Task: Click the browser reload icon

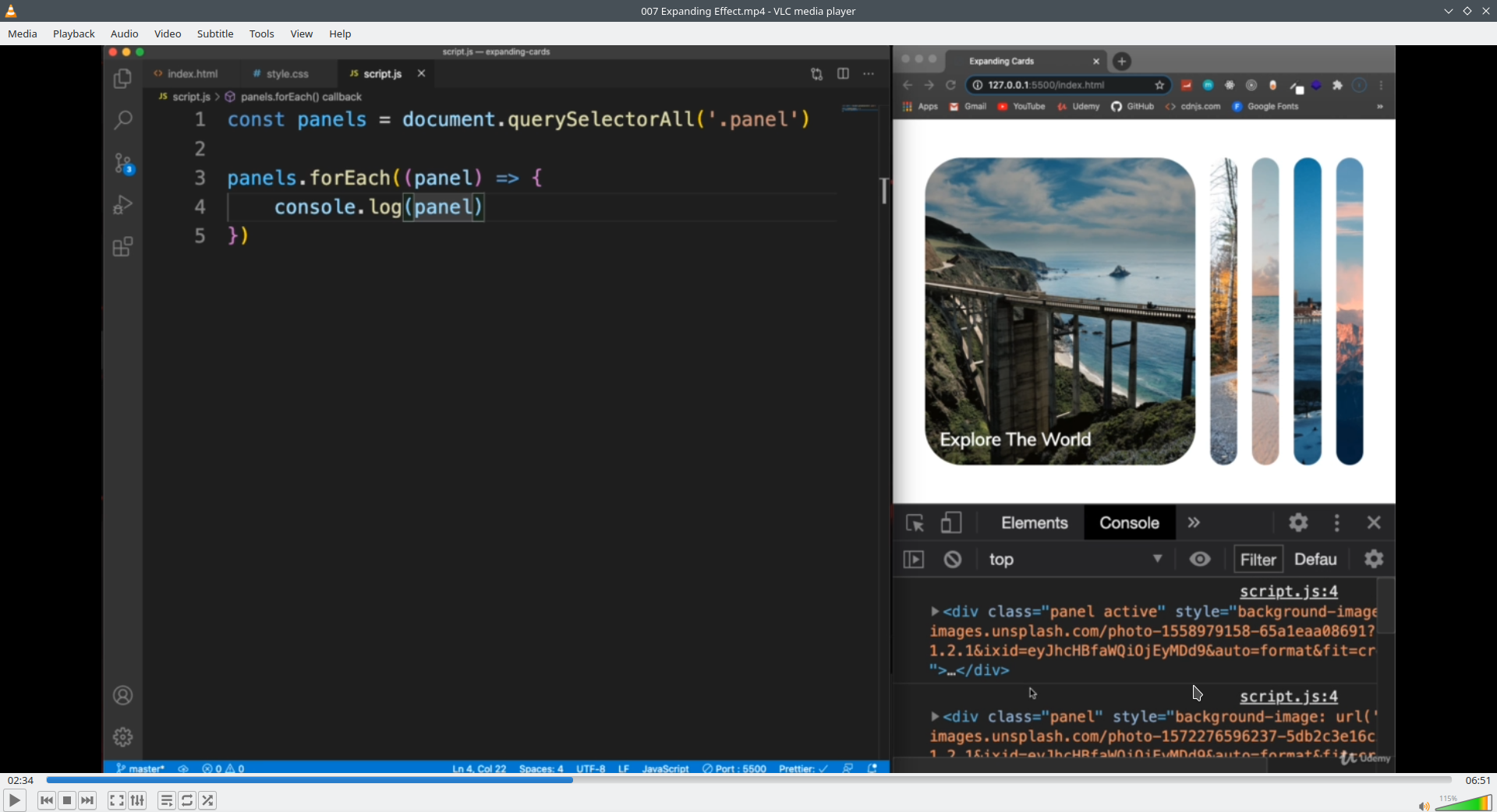Action: [x=950, y=85]
